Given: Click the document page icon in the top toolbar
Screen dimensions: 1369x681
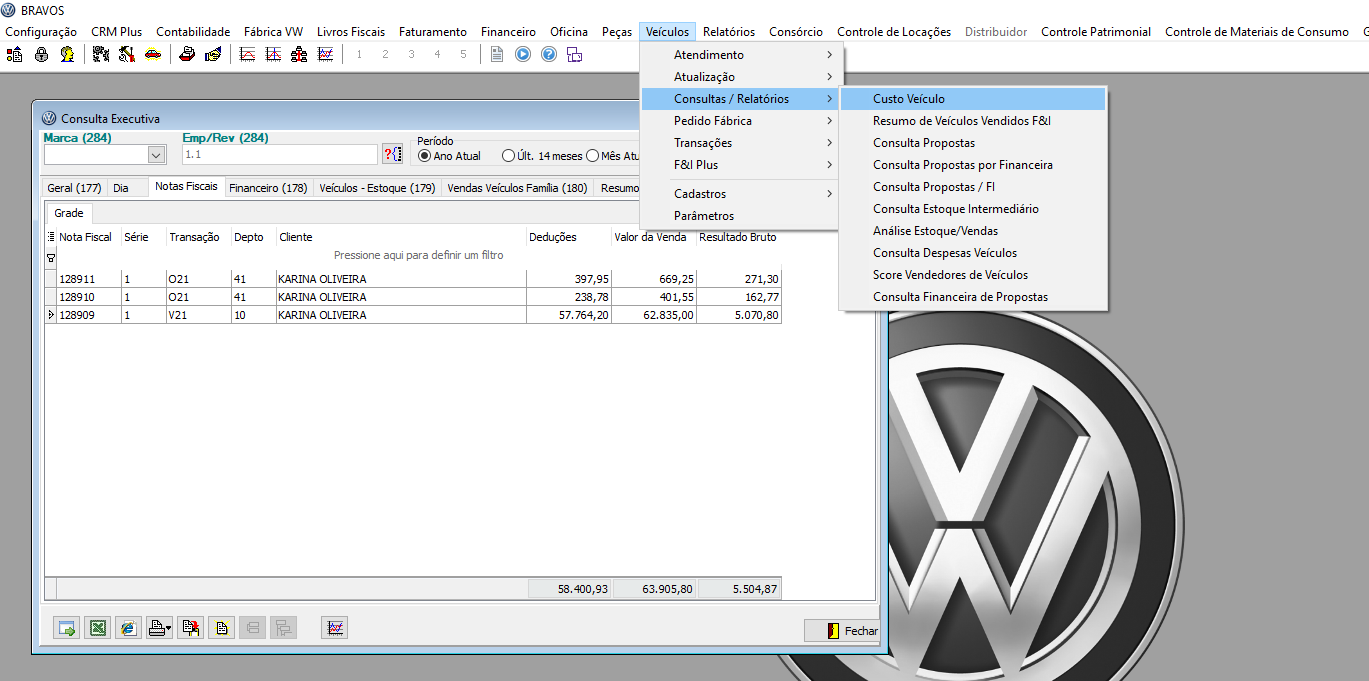Looking at the screenshot, I should point(497,54).
